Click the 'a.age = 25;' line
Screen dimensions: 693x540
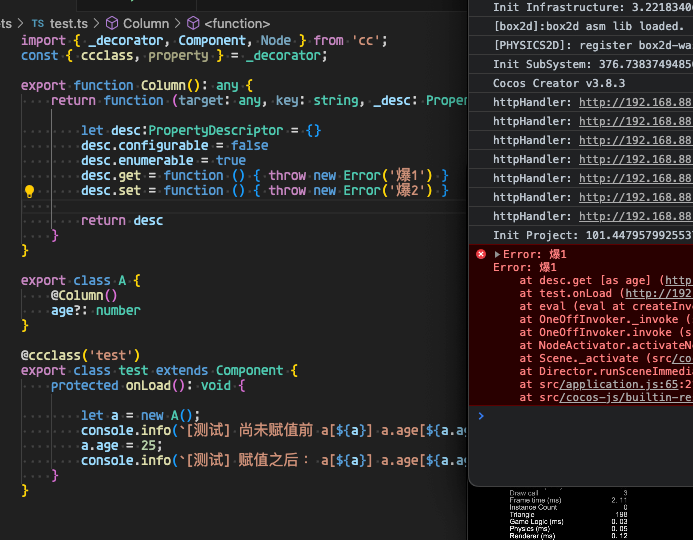(122, 446)
